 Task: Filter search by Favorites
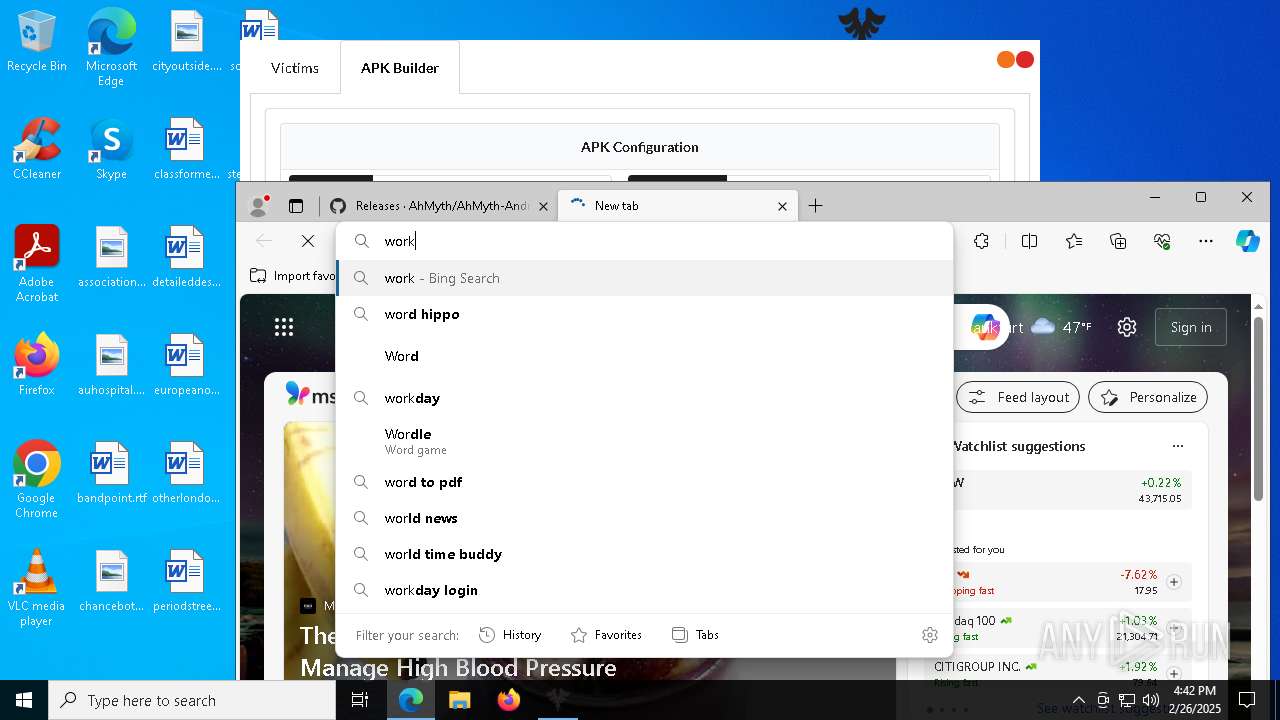606,635
